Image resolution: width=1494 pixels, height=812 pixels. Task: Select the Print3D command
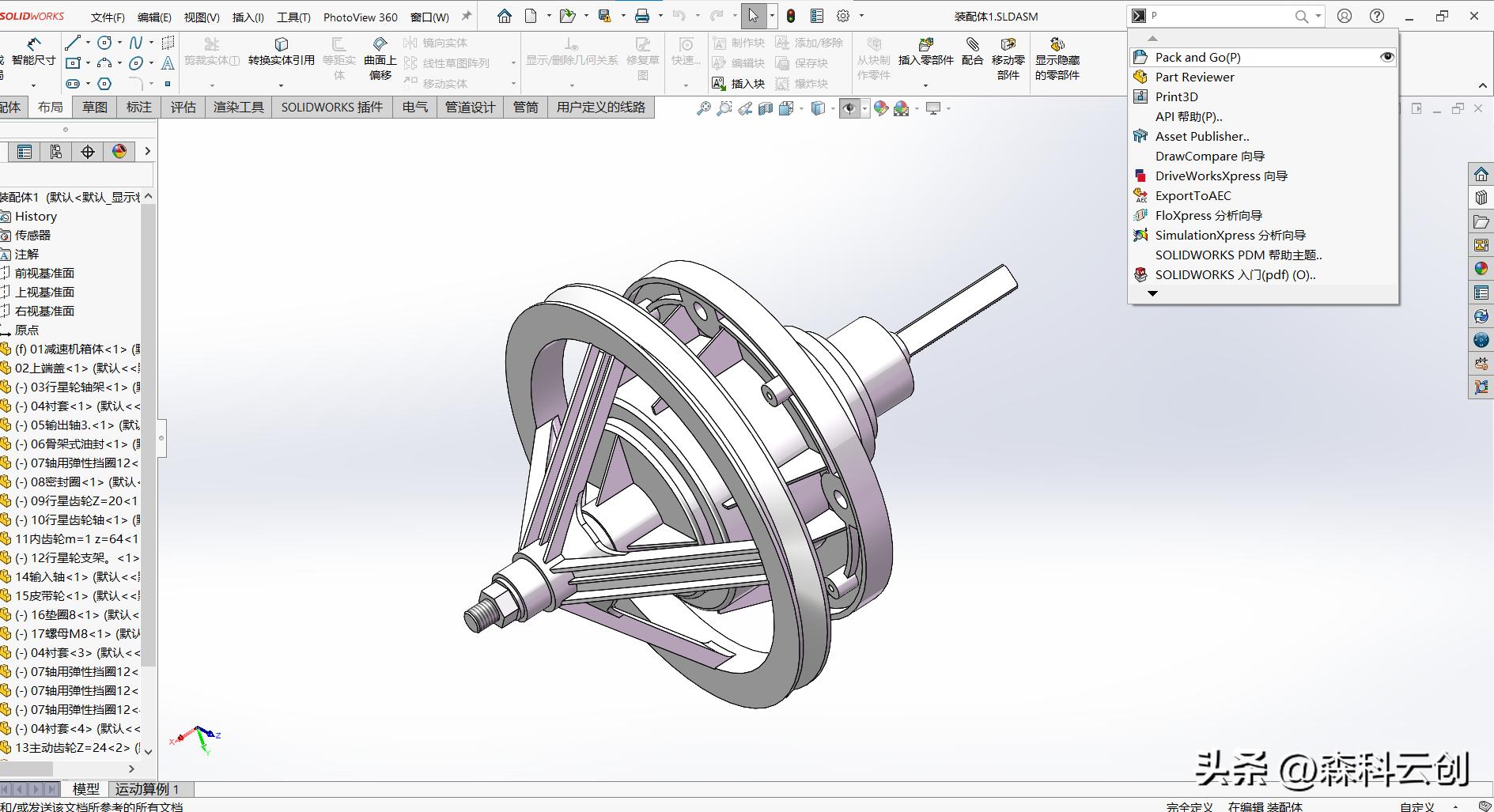(x=1177, y=96)
